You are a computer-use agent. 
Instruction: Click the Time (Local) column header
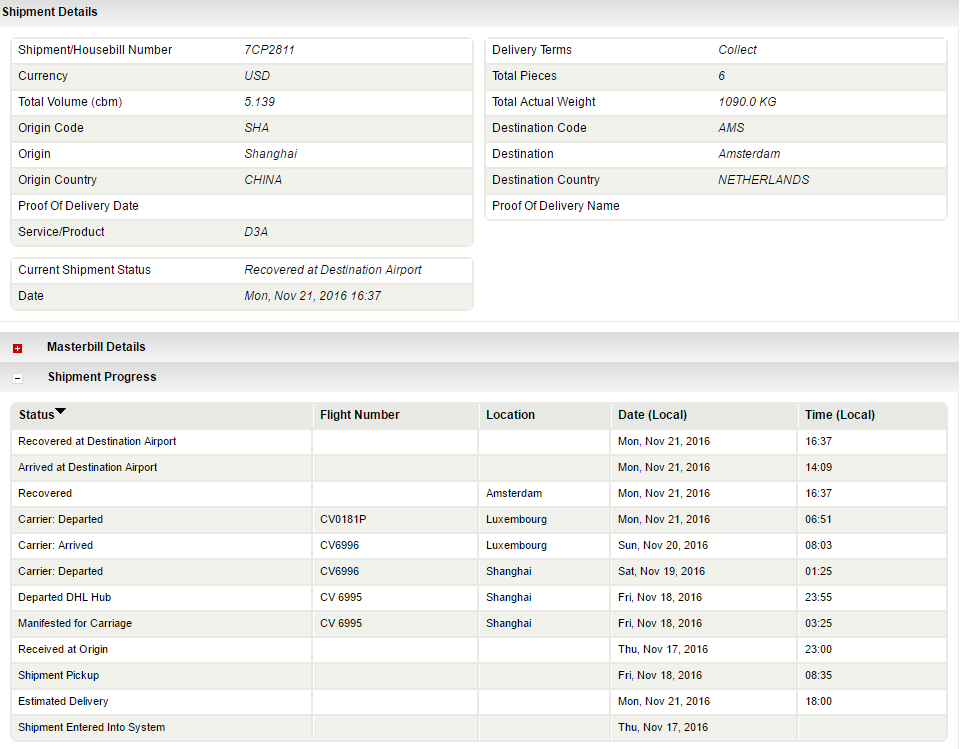click(839, 415)
